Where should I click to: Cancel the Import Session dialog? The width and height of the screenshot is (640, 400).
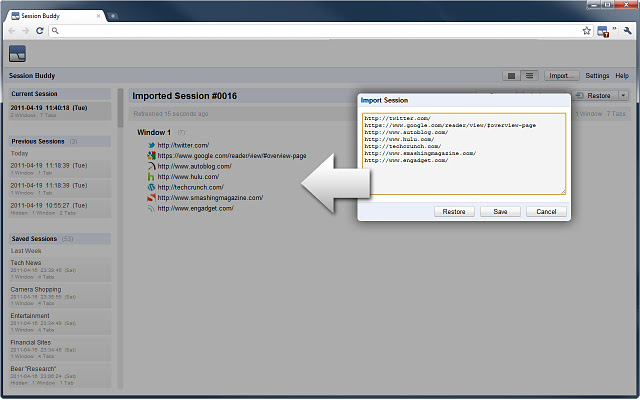pyautogui.click(x=546, y=211)
